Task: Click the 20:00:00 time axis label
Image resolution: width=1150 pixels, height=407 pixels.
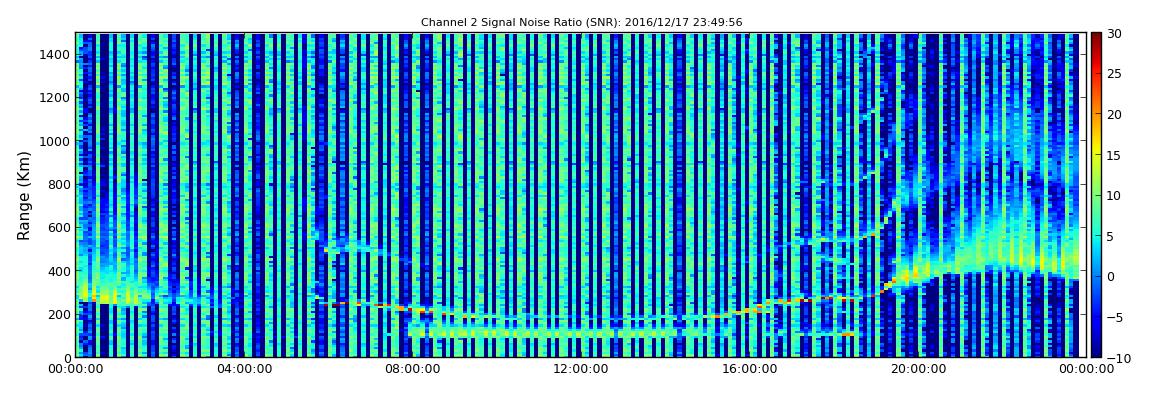Action: [918, 369]
